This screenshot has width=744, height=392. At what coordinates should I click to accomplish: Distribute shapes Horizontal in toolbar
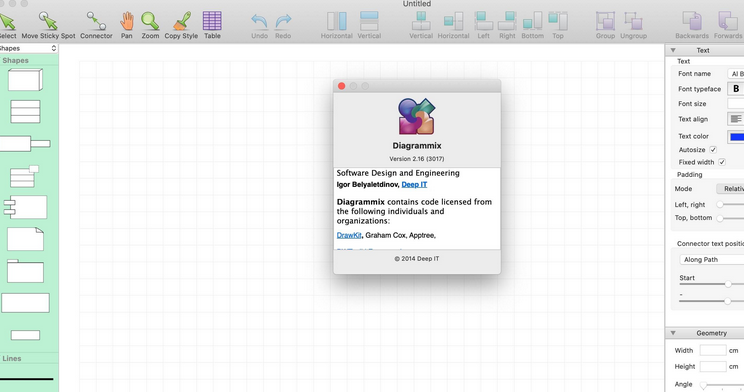[x=336, y=25]
